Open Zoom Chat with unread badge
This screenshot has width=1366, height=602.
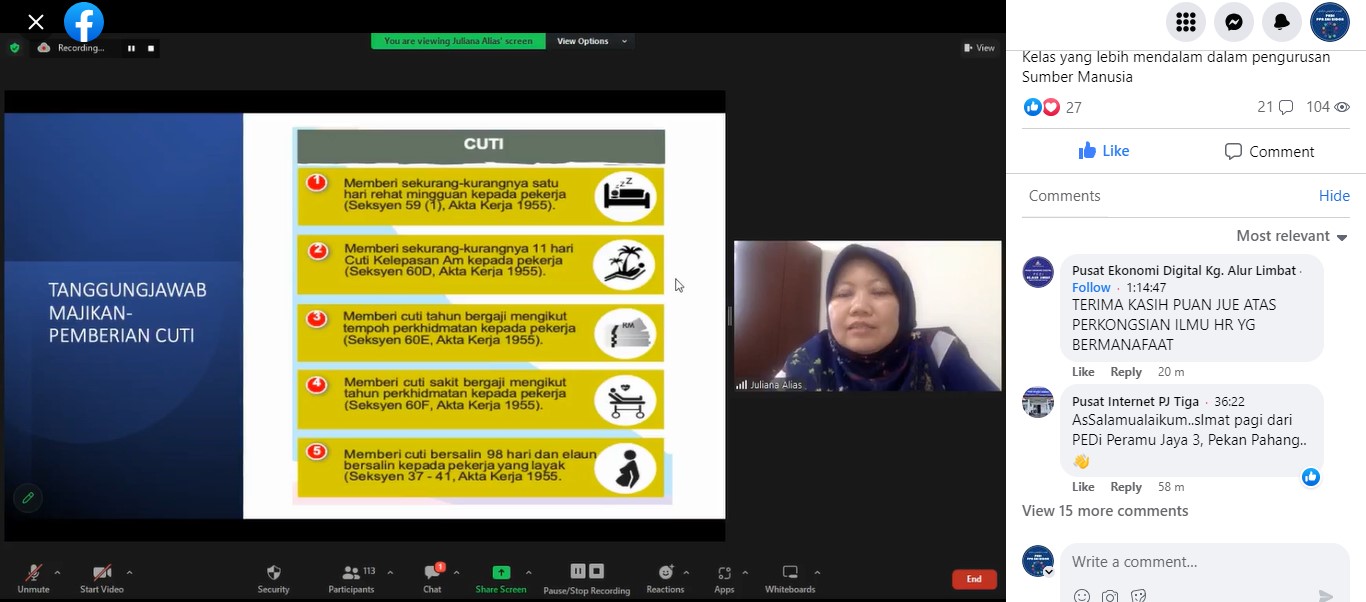(x=432, y=578)
